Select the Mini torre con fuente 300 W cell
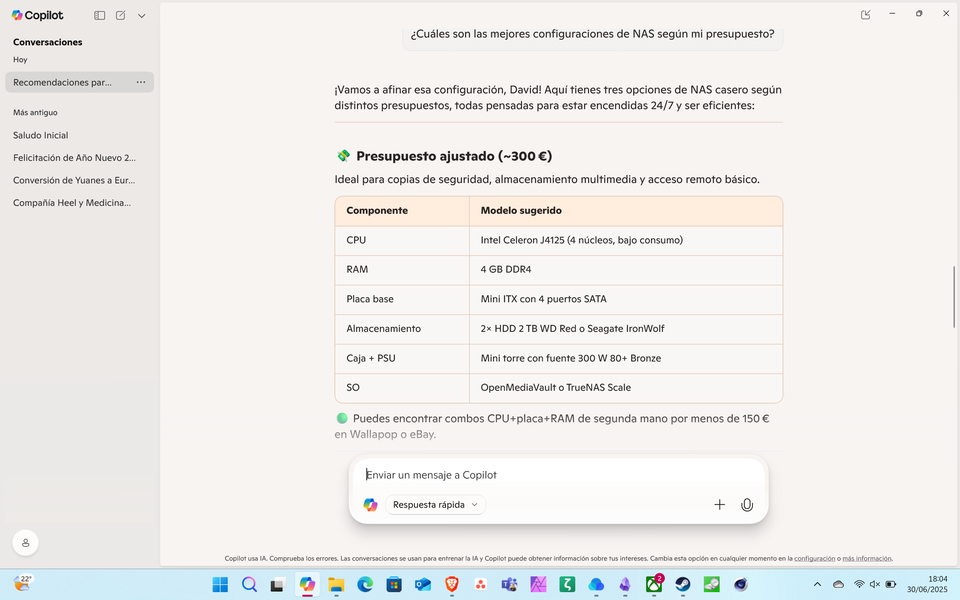Viewport: 960px width, 600px height. (626, 358)
